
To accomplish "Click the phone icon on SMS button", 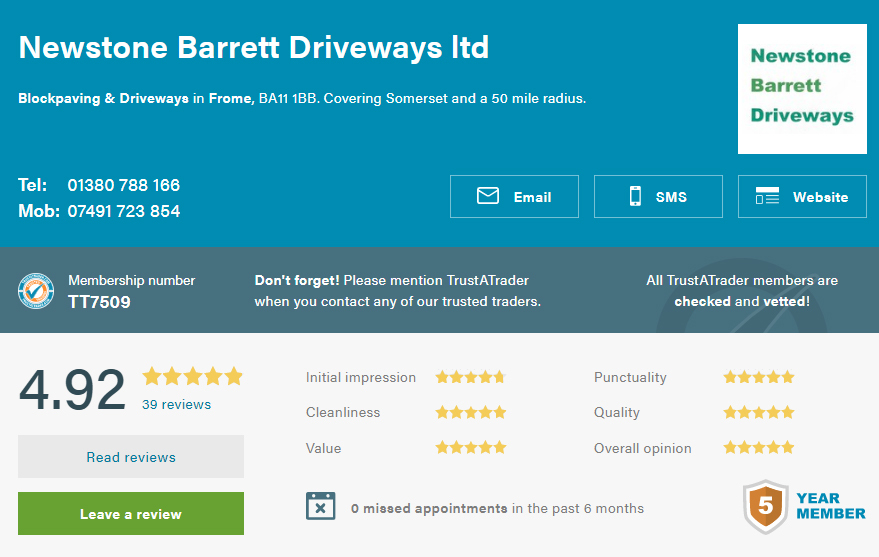I will coord(635,196).
